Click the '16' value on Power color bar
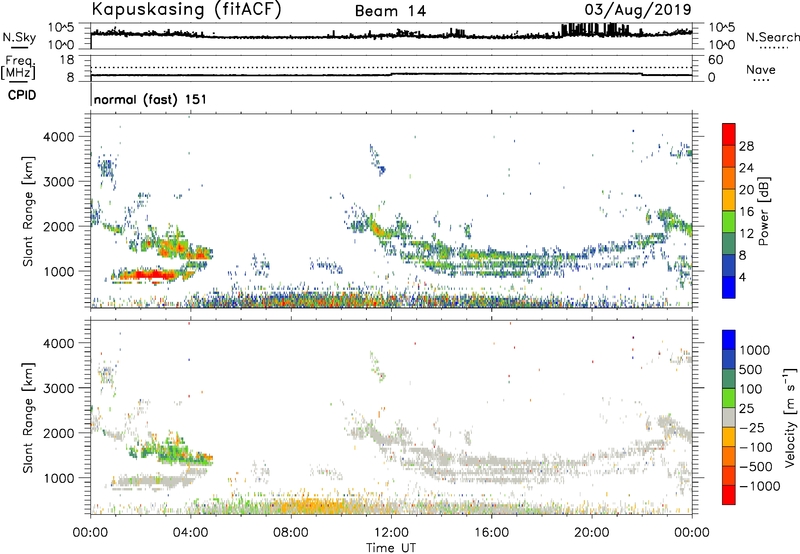Image resolution: width=800 pixels, height=554 pixels. pos(746,212)
